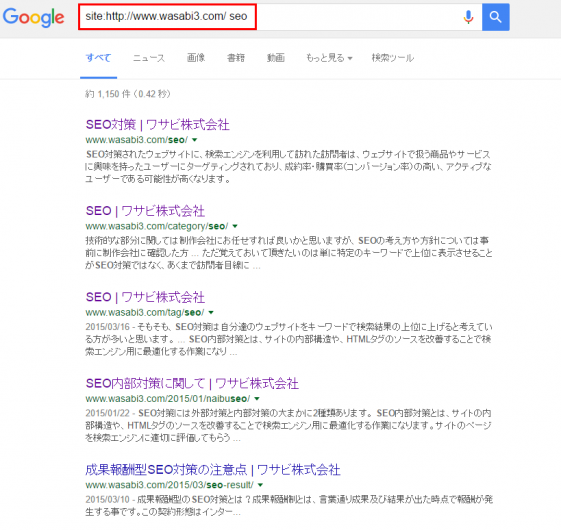This screenshot has height=530, width=561.
Task: Activate voice search microphone icon
Action: [x=468, y=17]
